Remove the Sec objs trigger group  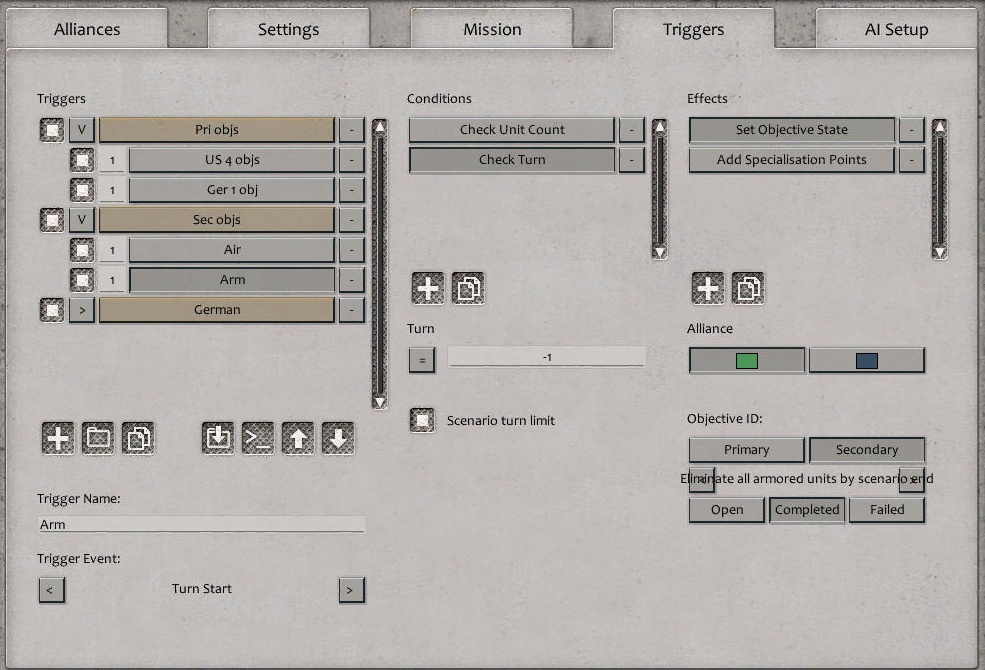tap(352, 220)
